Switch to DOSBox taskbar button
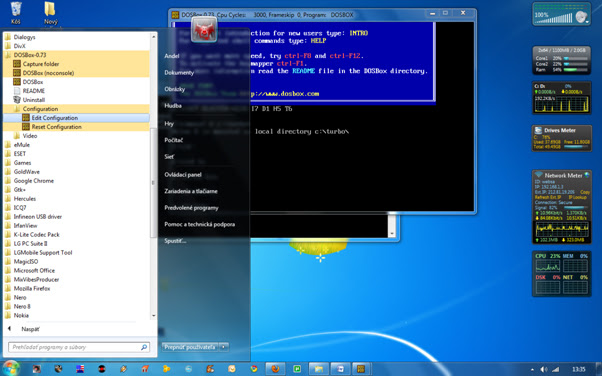This screenshot has height=376, width=602. [361, 369]
